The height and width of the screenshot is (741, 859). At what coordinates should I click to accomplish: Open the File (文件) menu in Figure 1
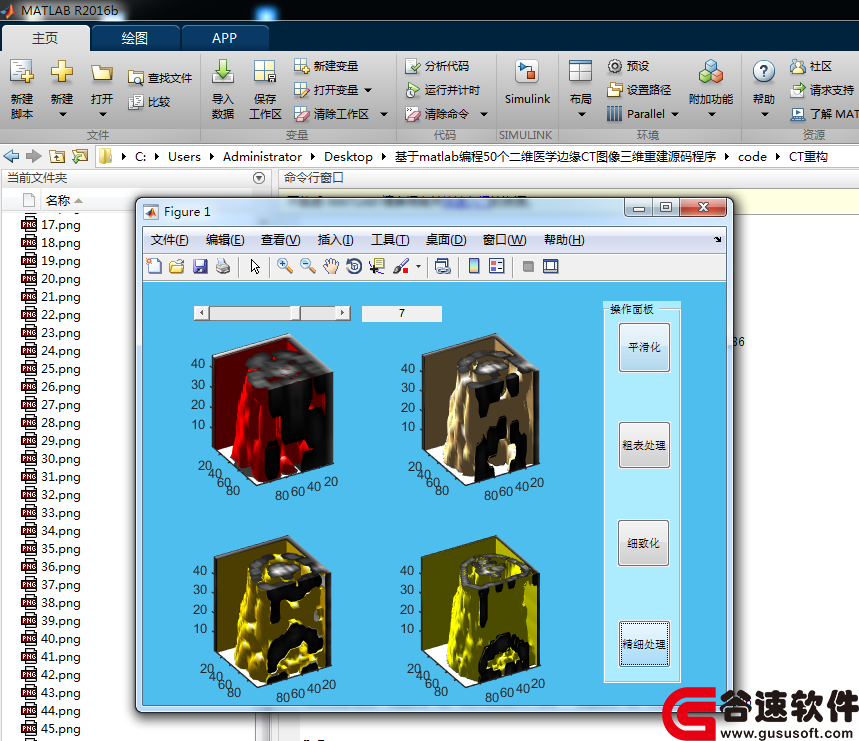point(169,240)
